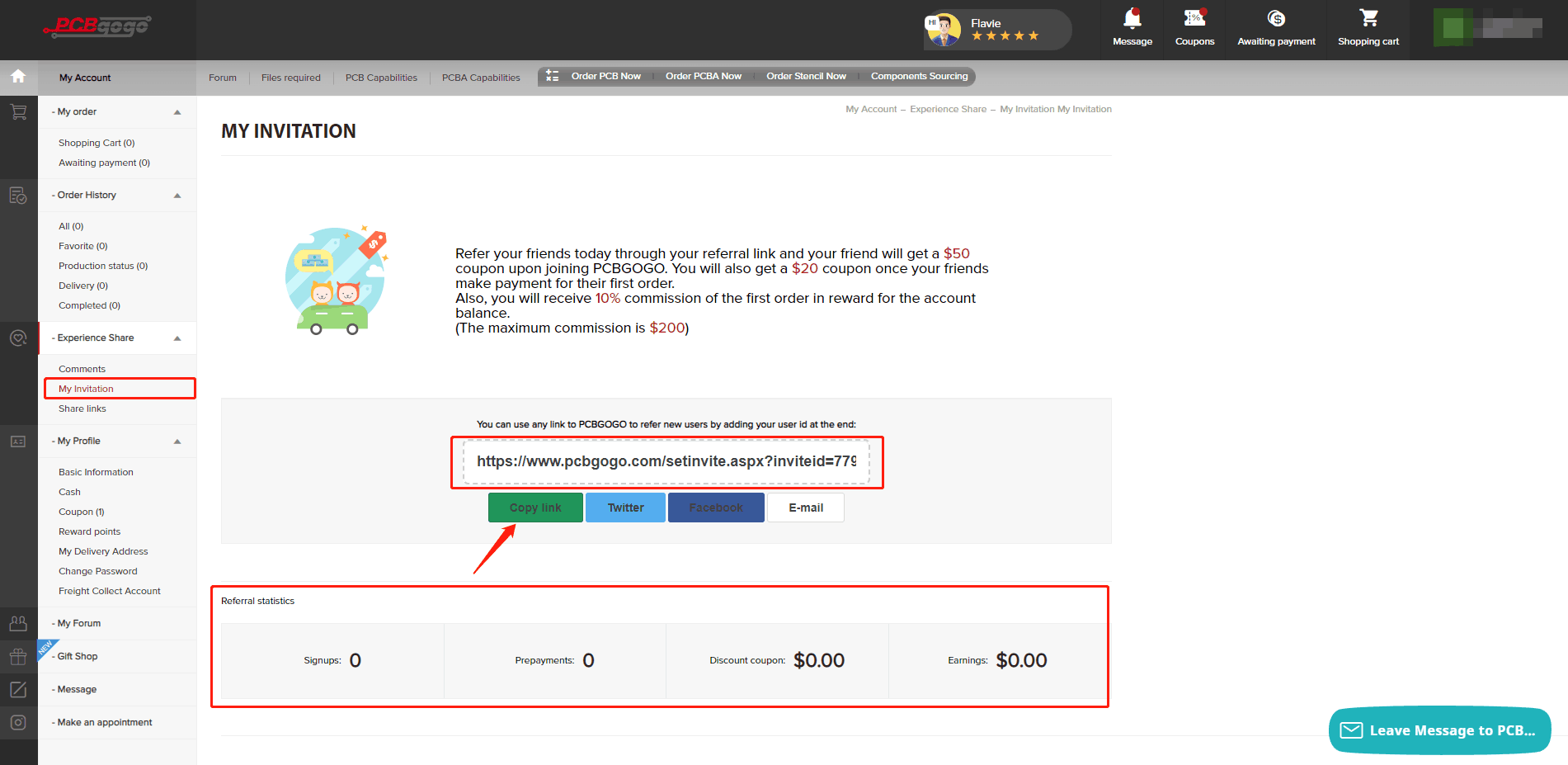Click the PCBgogo logo
This screenshot has height=765, width=1568.
tap(97, 26)
